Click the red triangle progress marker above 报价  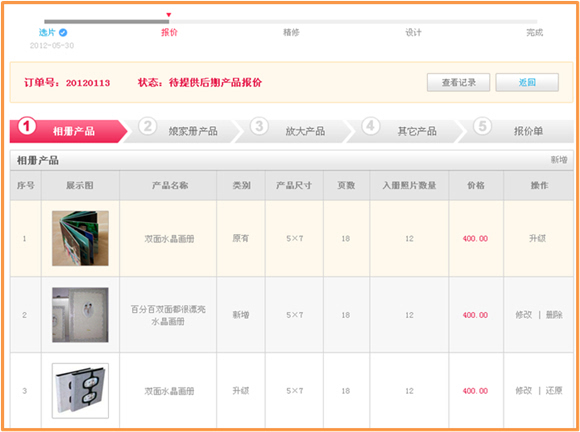tap(169, 15)
